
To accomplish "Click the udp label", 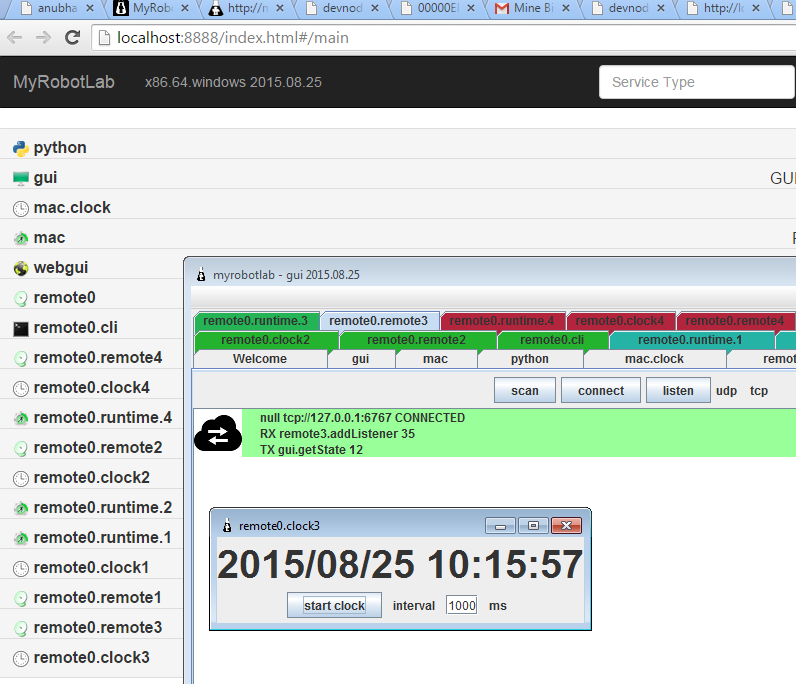I will click(x=726, y=391).
